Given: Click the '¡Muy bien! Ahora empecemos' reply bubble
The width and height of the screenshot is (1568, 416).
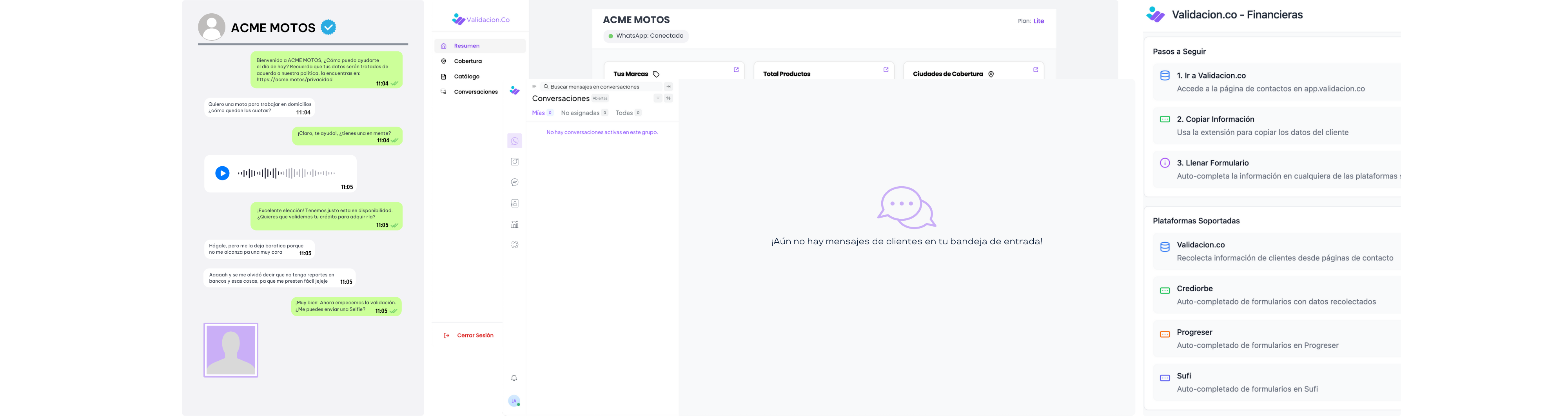Looking at the screenshot, I should click(x=346, y=306).
